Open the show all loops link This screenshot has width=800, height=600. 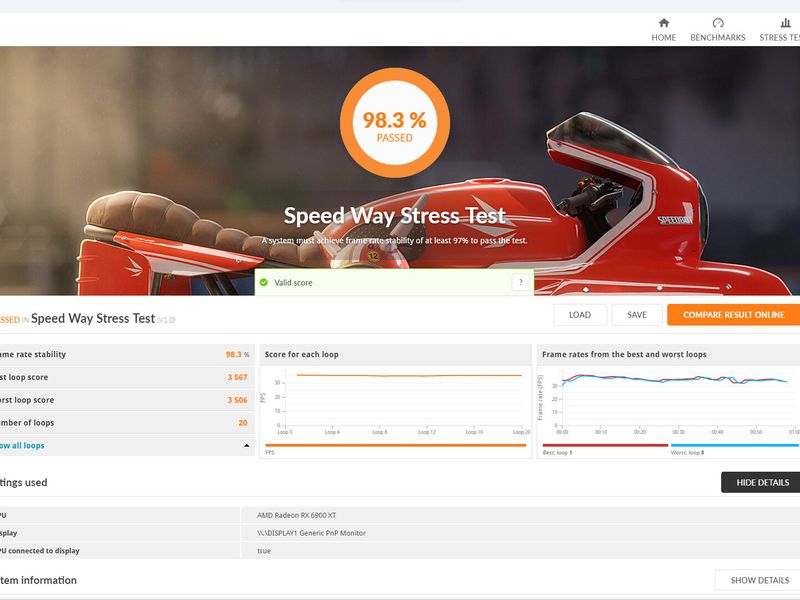[22, 445]
